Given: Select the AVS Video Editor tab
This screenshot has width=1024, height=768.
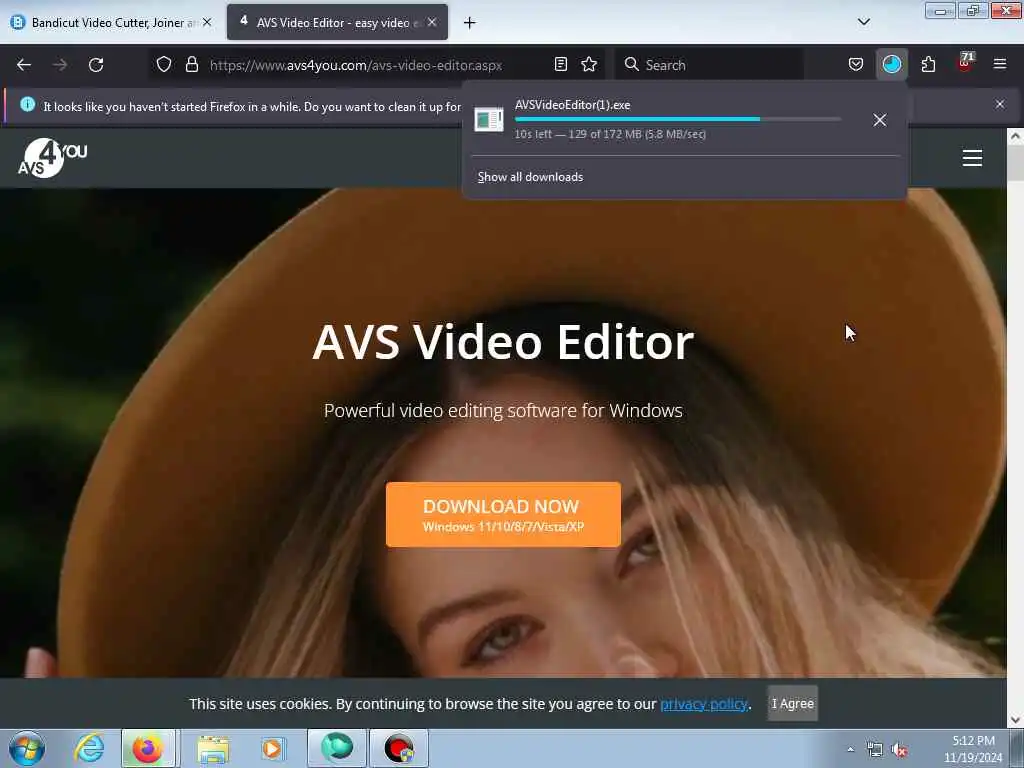Looking at the screenshot, I should (x=337, y=23).
